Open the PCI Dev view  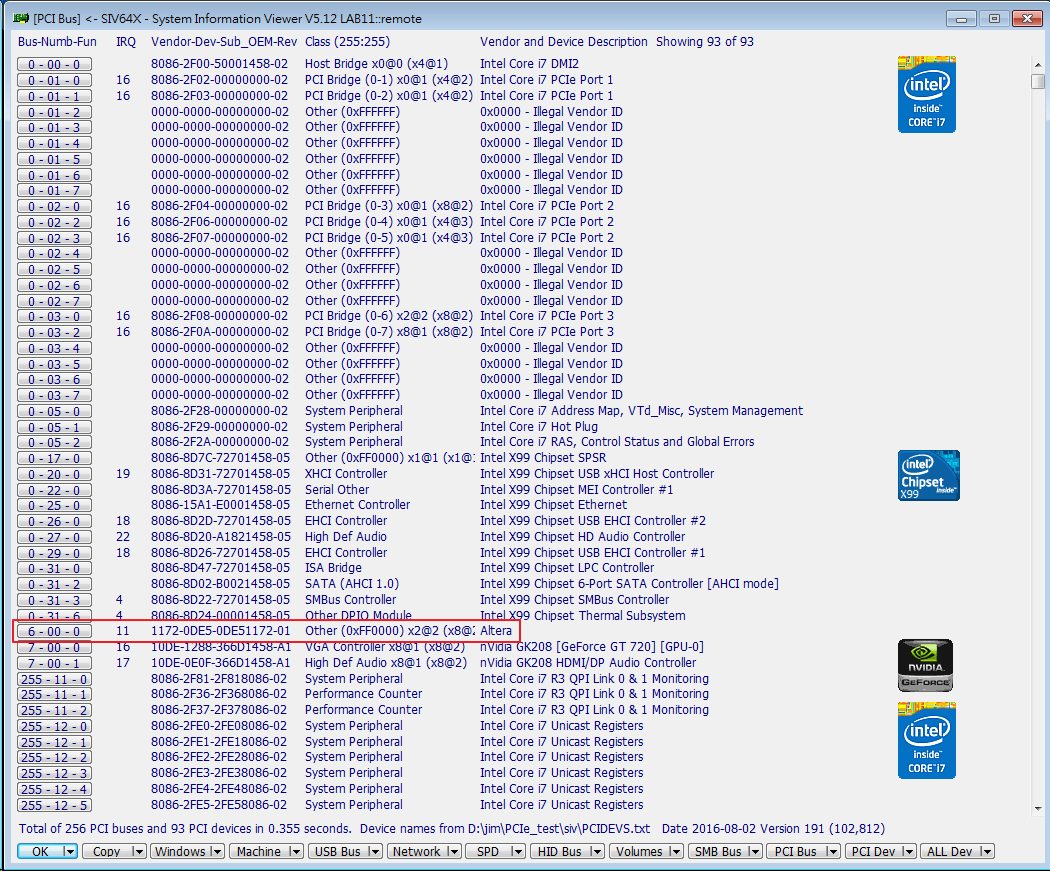[x=873, y=851]
